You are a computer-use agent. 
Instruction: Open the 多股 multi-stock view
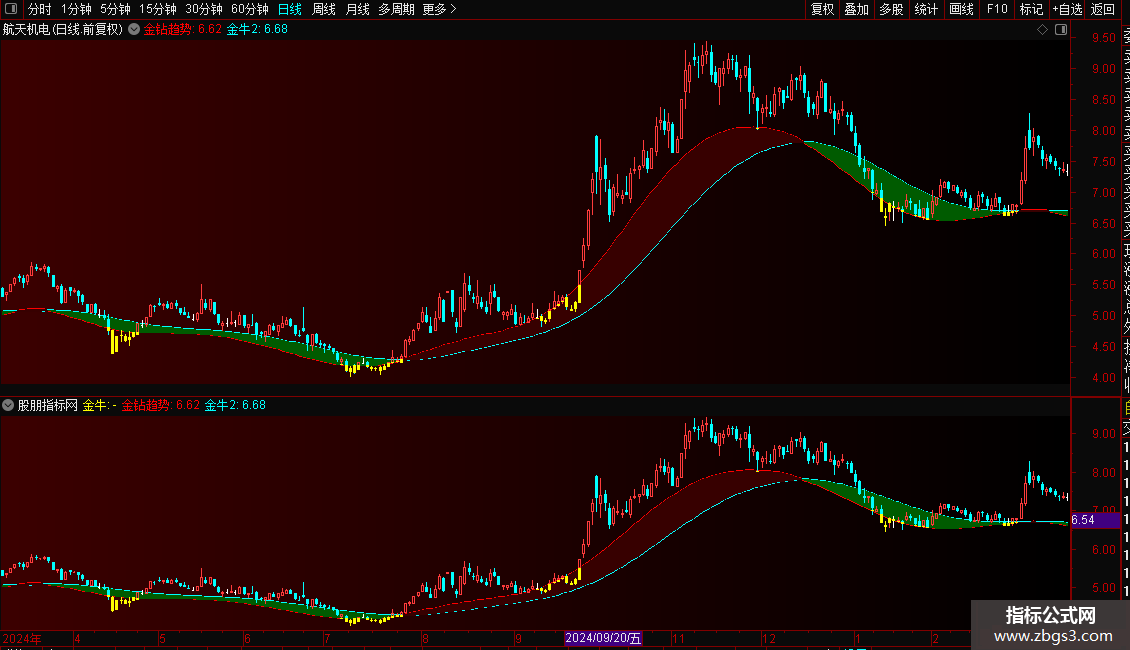(x=891, y=9)
